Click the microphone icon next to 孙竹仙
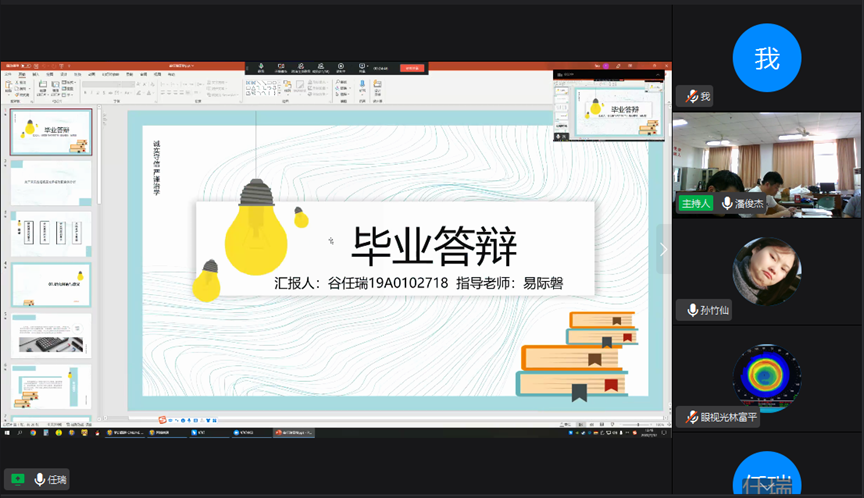The height and width of the screenshot is (498, 864). (x=692, y=311)
